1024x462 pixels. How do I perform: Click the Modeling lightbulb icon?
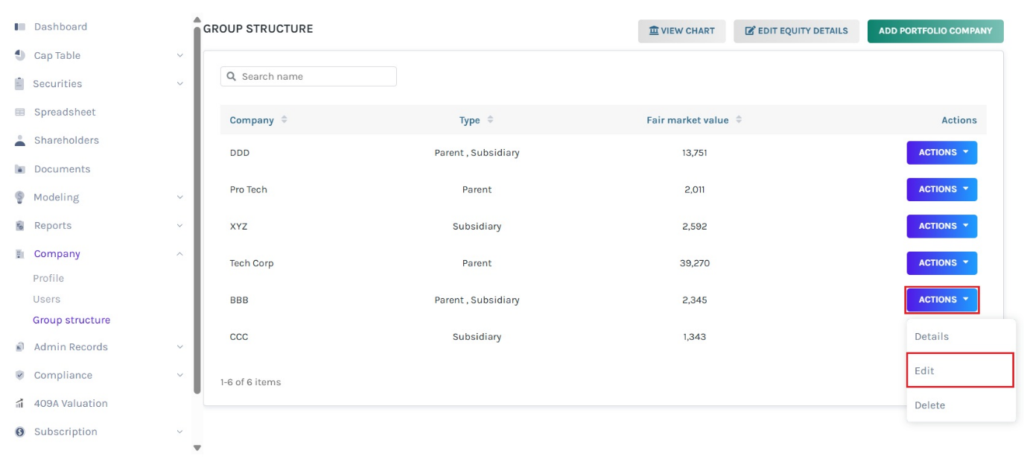[x=19, y=198]
